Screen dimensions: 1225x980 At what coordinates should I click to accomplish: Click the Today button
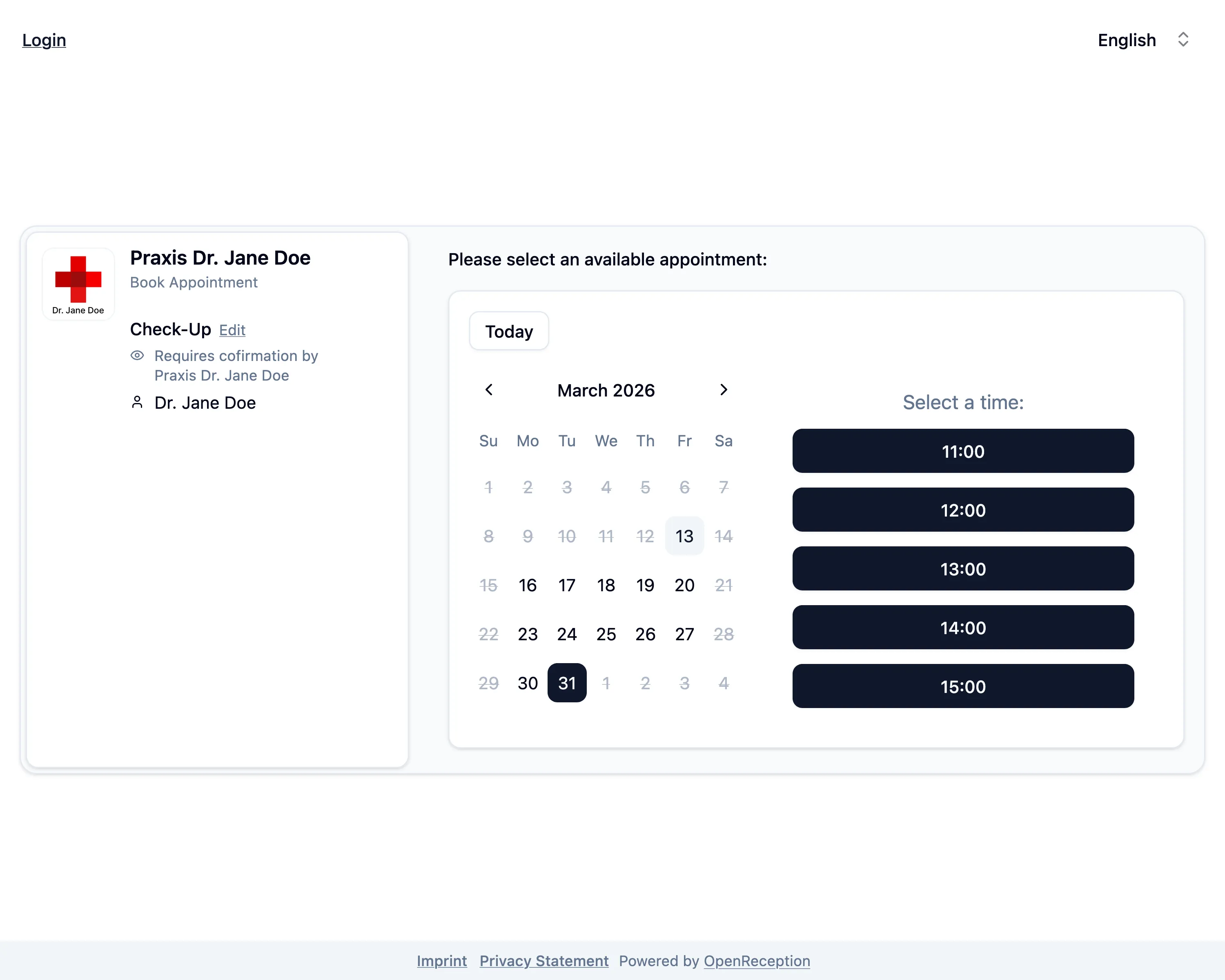[508, 331]
